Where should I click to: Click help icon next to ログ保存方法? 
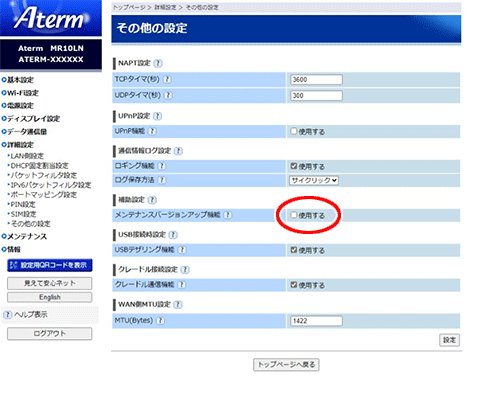pyautogui.click(x=162, y=180)
